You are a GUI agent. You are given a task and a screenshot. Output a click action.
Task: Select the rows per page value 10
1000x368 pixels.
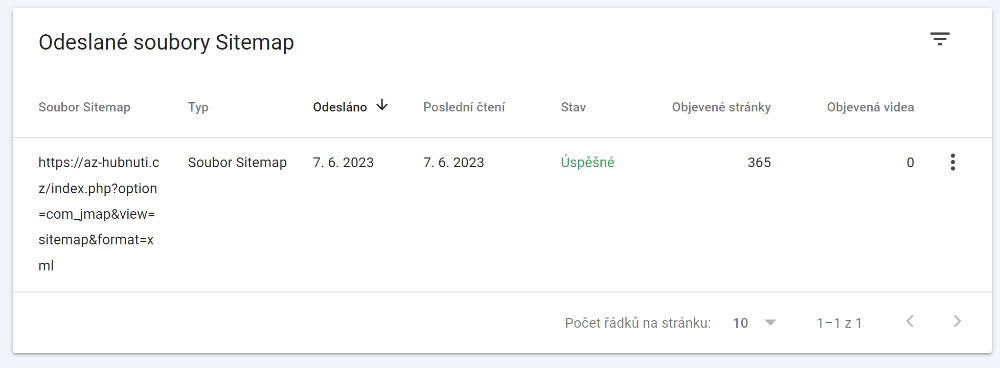tap(740, 323)
